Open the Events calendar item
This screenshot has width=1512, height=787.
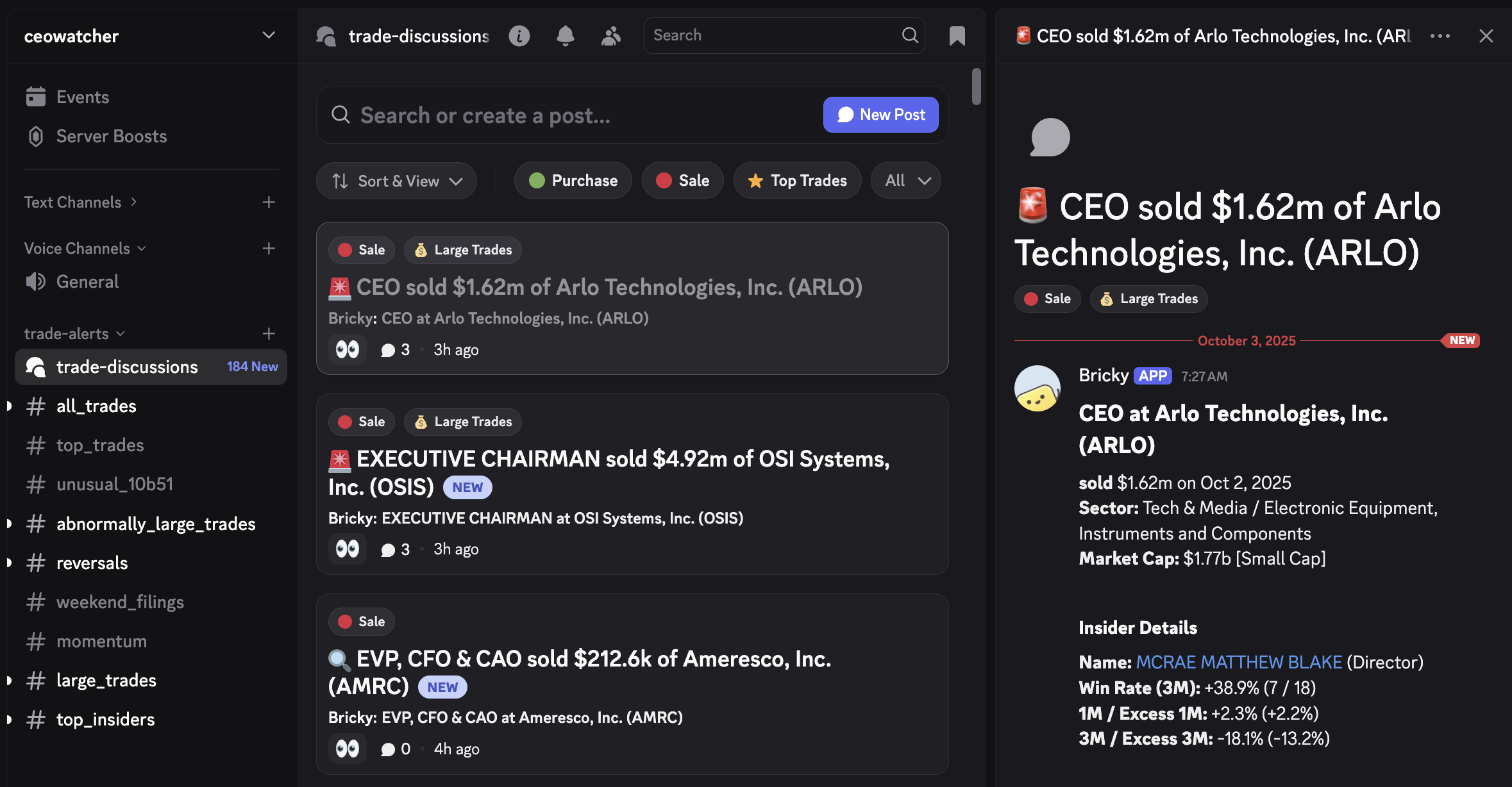click(151, 97)
